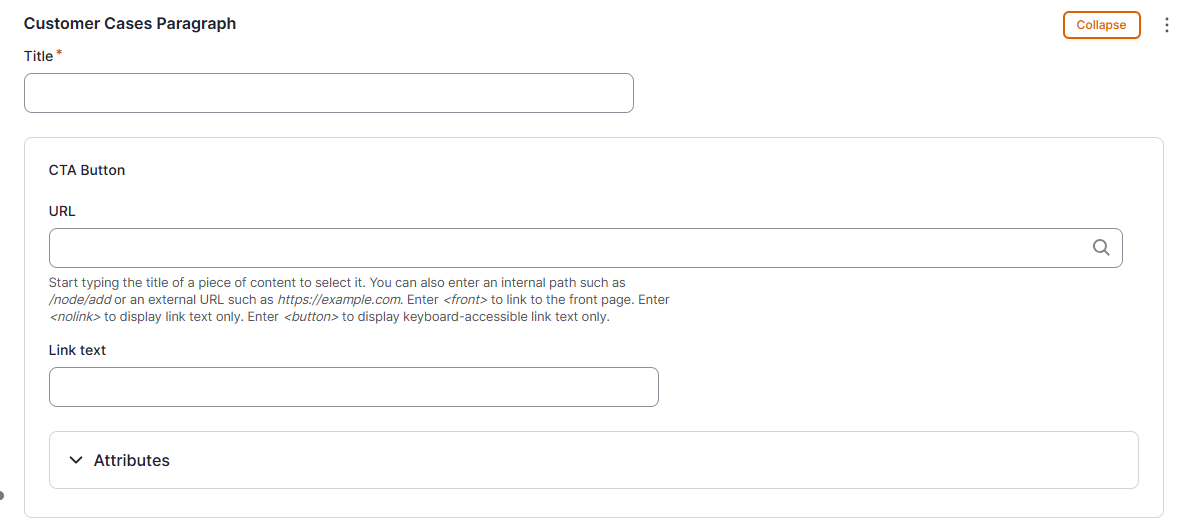Click the Customer Cases Paragraph heading
Image resolution: width=1190 pixels, height=522 pixels.
point(130,23)
